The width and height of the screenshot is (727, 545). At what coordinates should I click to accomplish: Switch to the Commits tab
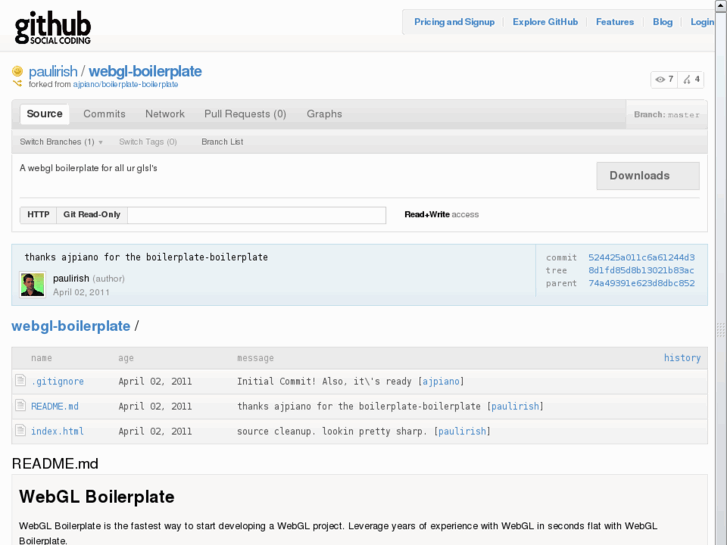[104, 114]
